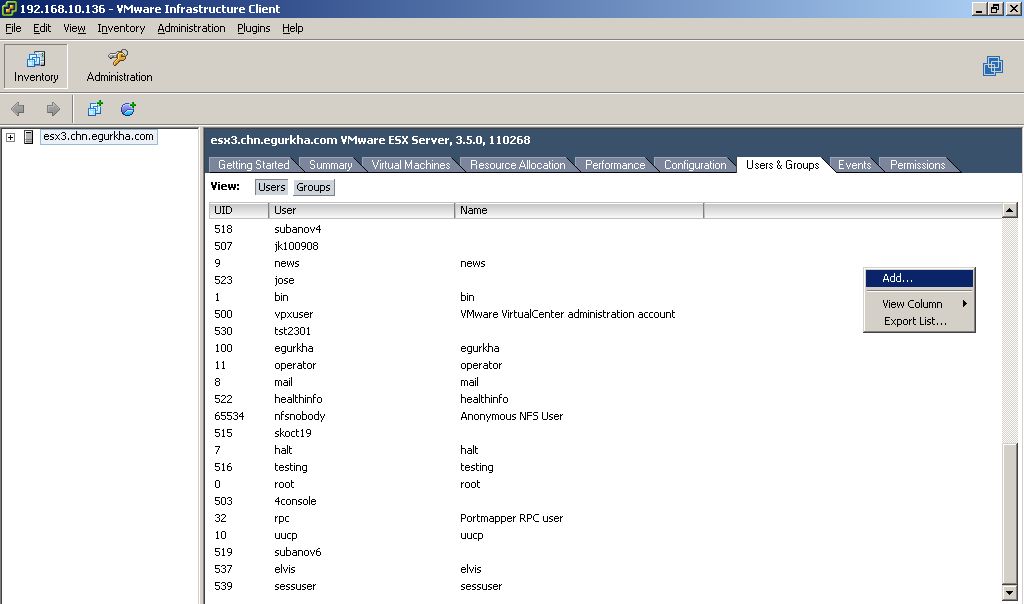The image size is (1024, 604).
Task: Click the VMware logo icon at top right
Action: [993, 66]
